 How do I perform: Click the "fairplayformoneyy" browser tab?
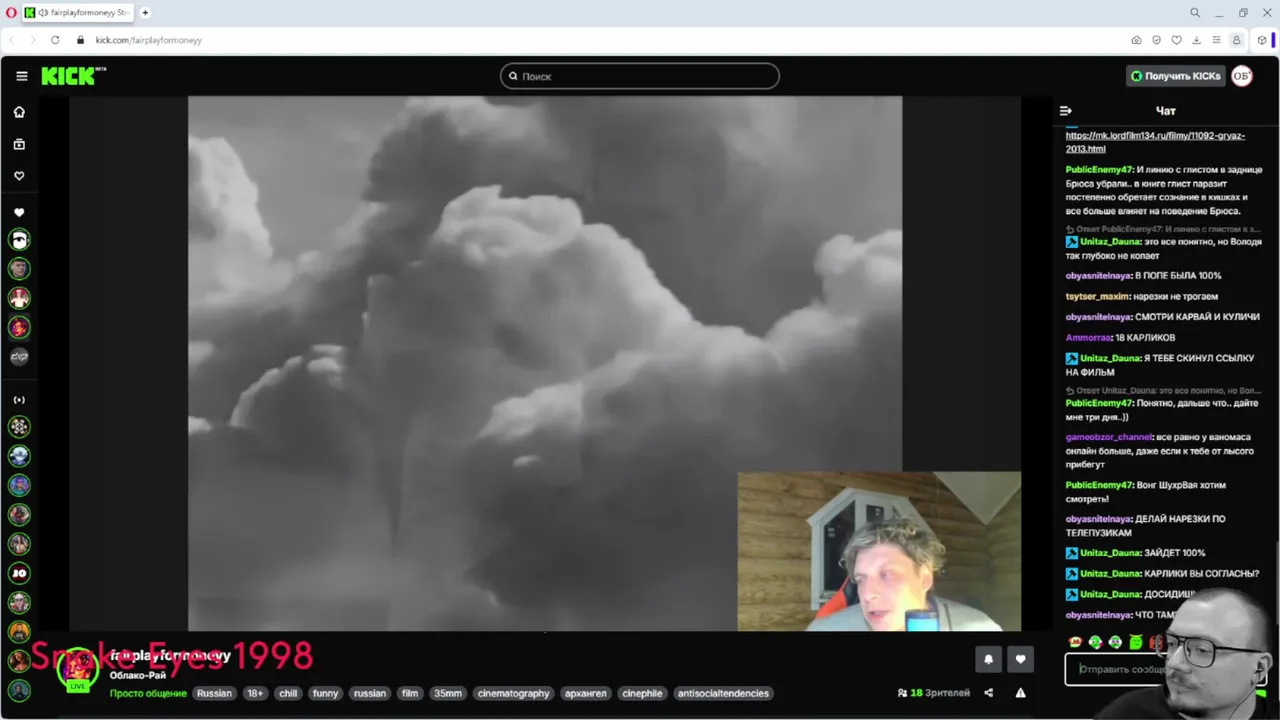click(77, 13)
